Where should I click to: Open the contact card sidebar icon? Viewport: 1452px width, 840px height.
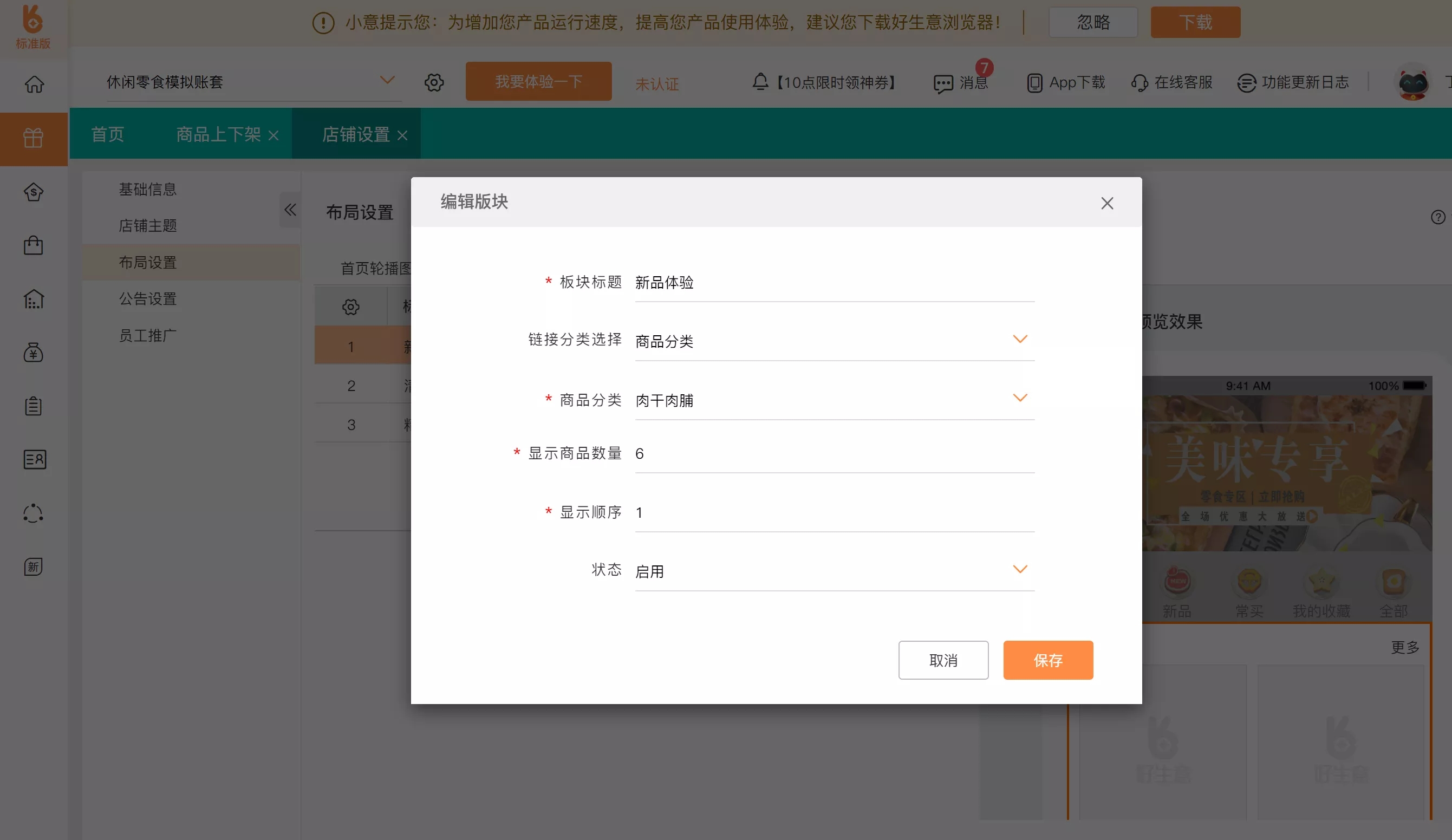point(35,459)
